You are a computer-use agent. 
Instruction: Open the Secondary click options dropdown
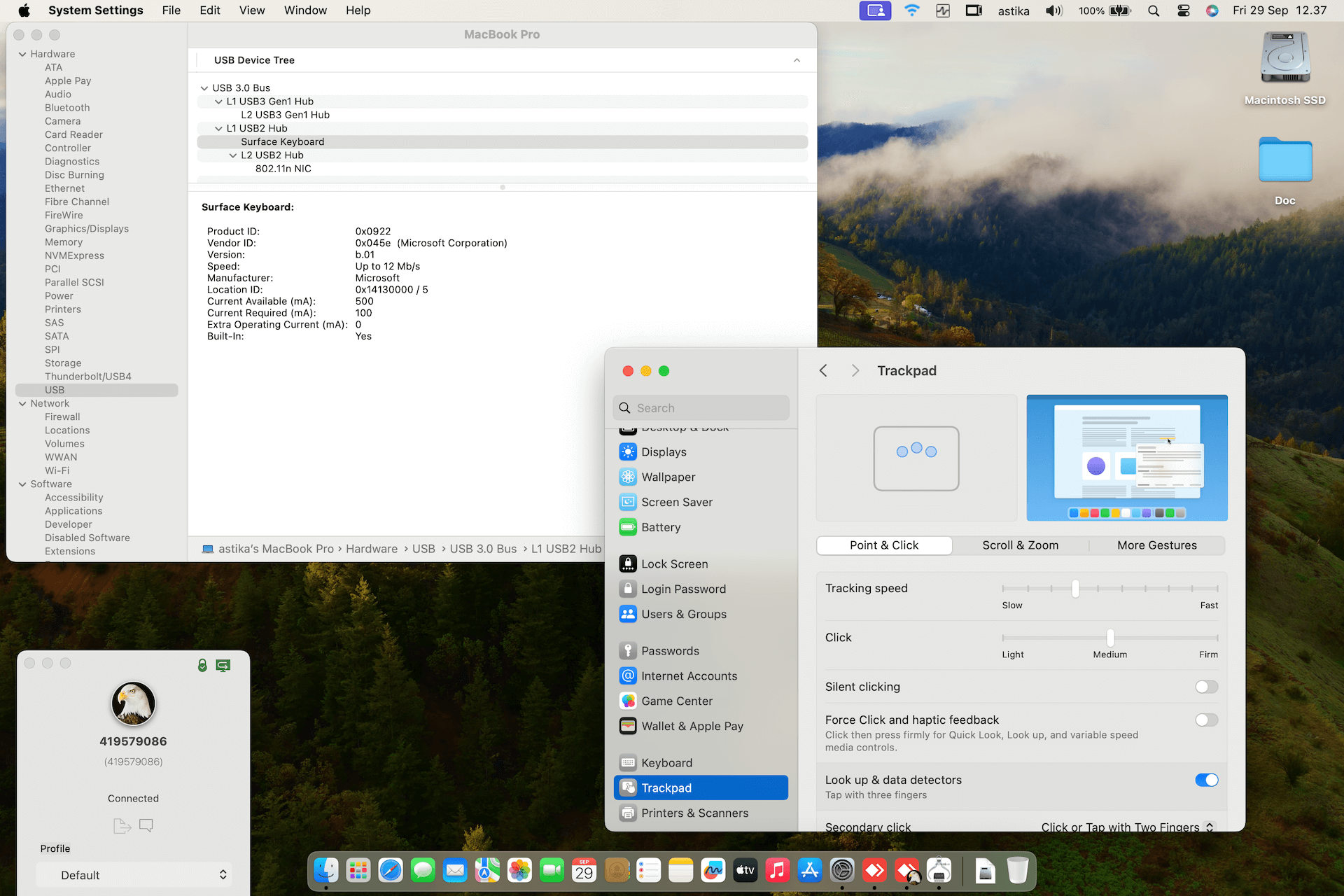[1128, 826]
